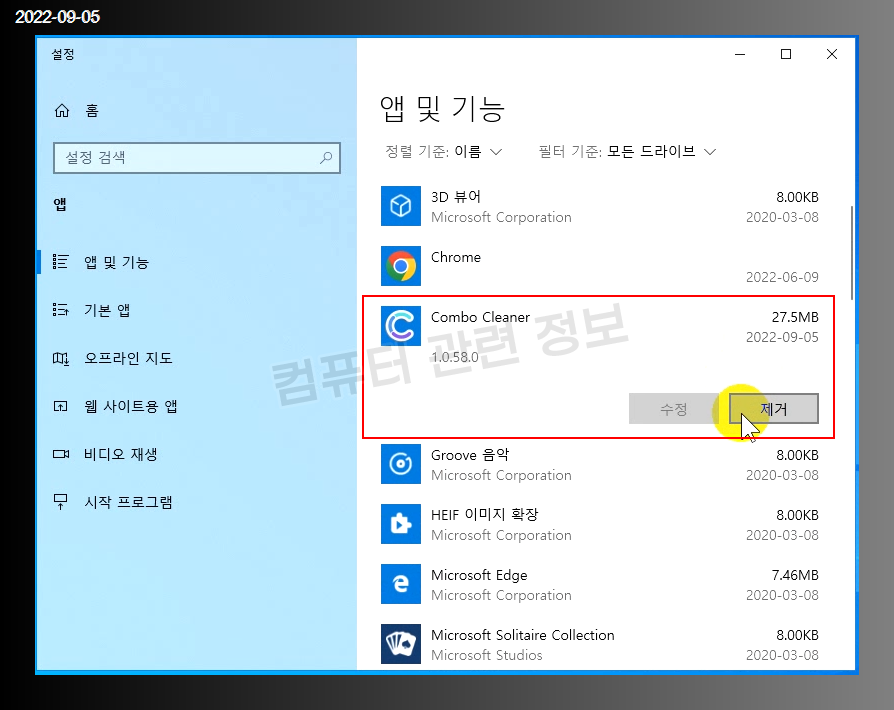Screen dimensions: 894x710
Task: Click the 27.5MB size value
Action: tap(795, 317)
